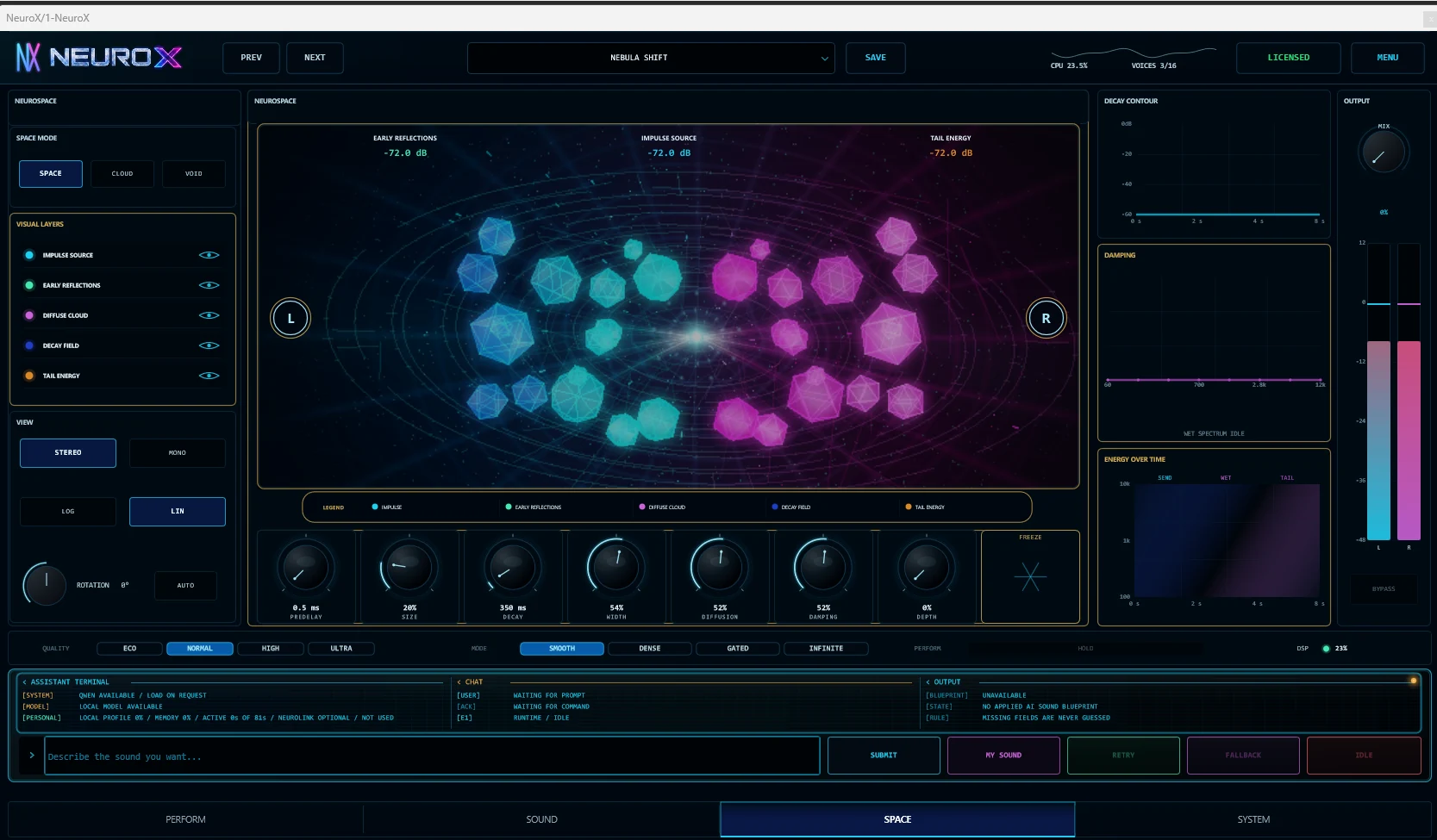Adjust the Rotation knob
The width and height of the screenshot is (1437, 840).
(x=45, y=585)
